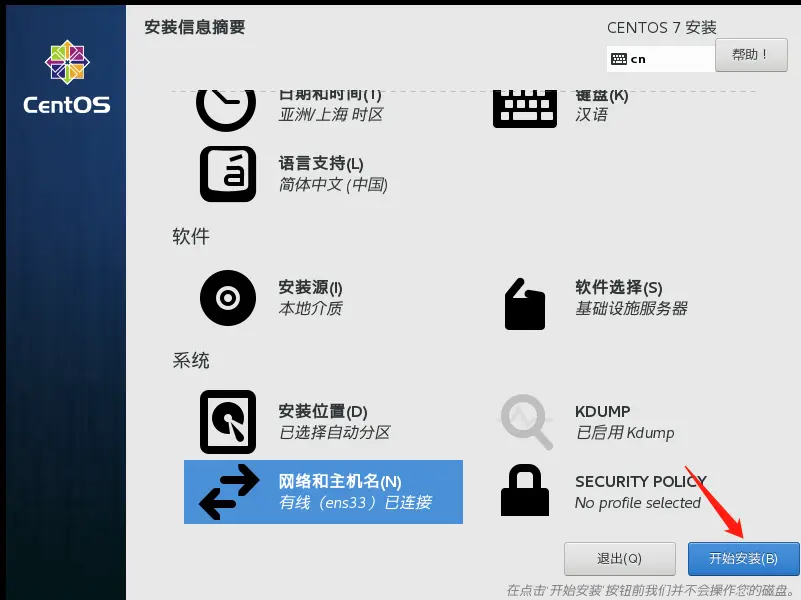Open software selection via the package icon
Viewport: 801px width, 600px height.
[x=525, y=303]
